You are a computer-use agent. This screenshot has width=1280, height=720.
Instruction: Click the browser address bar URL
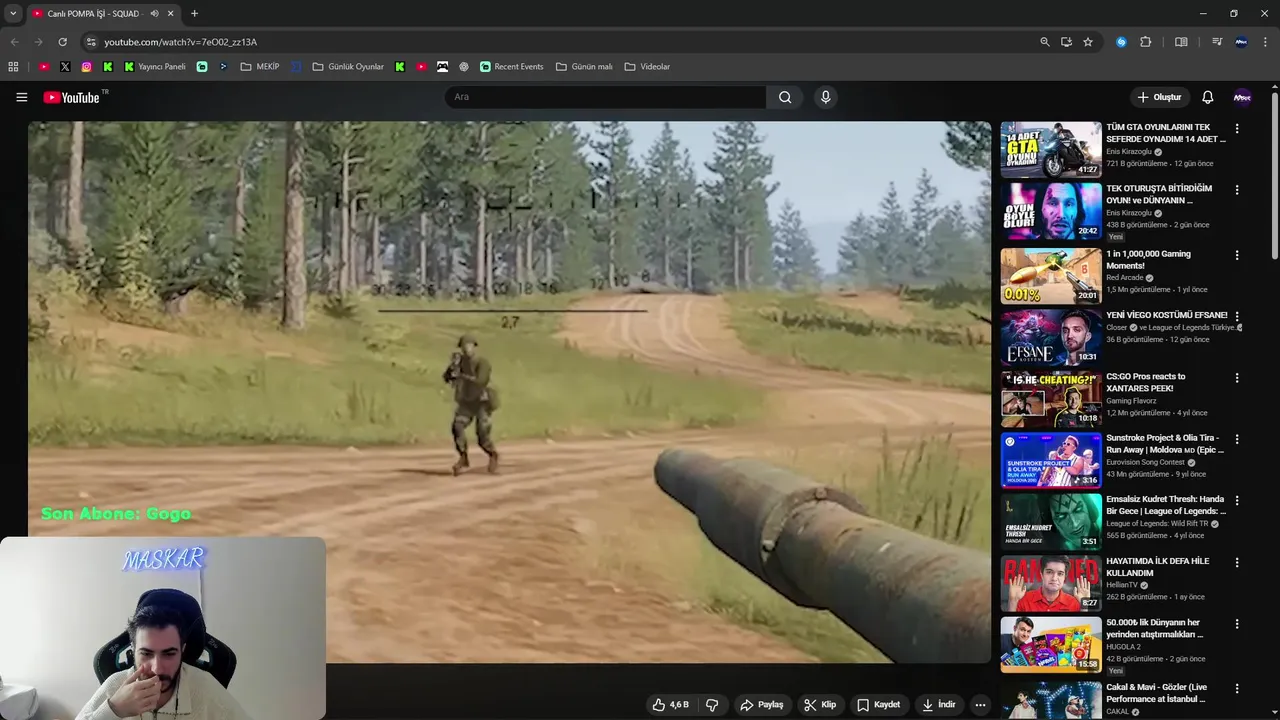(181, 42)
